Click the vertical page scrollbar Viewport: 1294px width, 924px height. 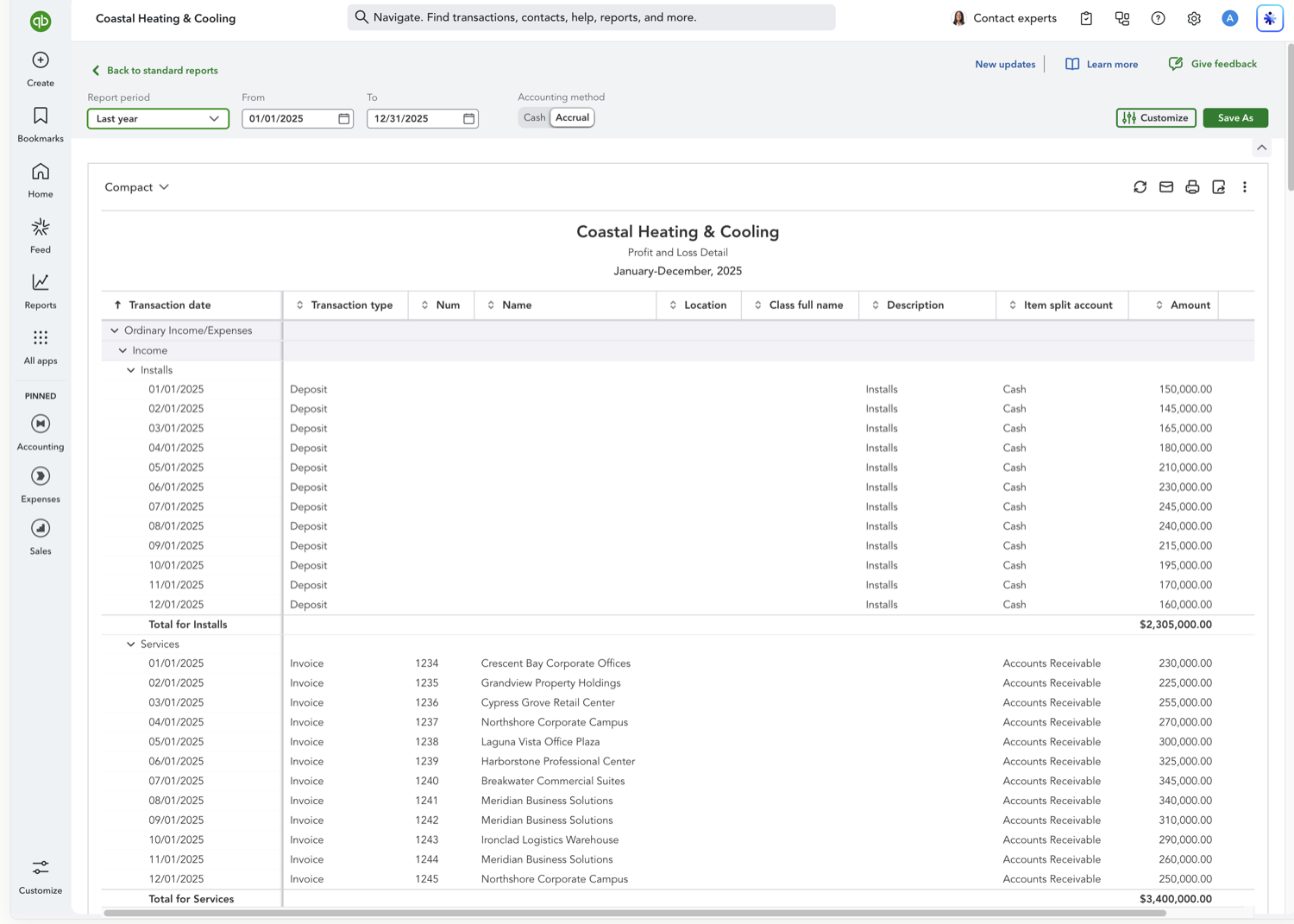pyautogui.click(x=1290, y=117)
